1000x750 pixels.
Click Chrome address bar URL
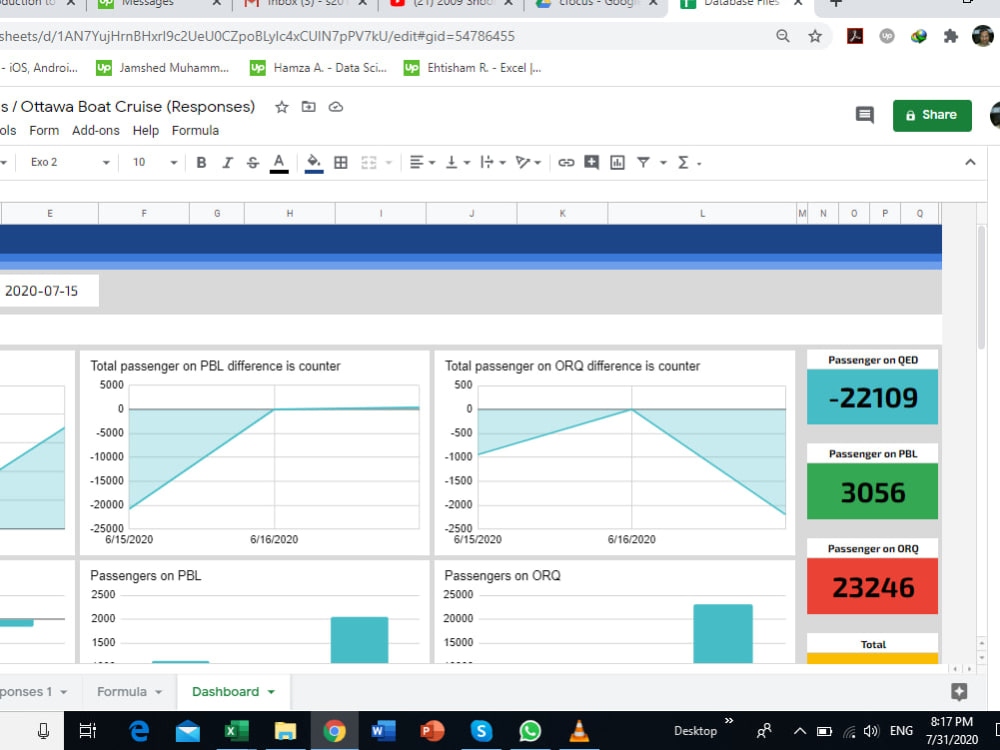257,36
